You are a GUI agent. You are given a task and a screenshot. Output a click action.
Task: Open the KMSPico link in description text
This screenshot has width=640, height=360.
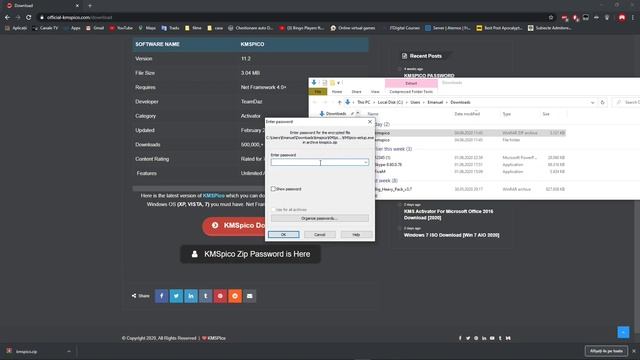coord(213,196)
